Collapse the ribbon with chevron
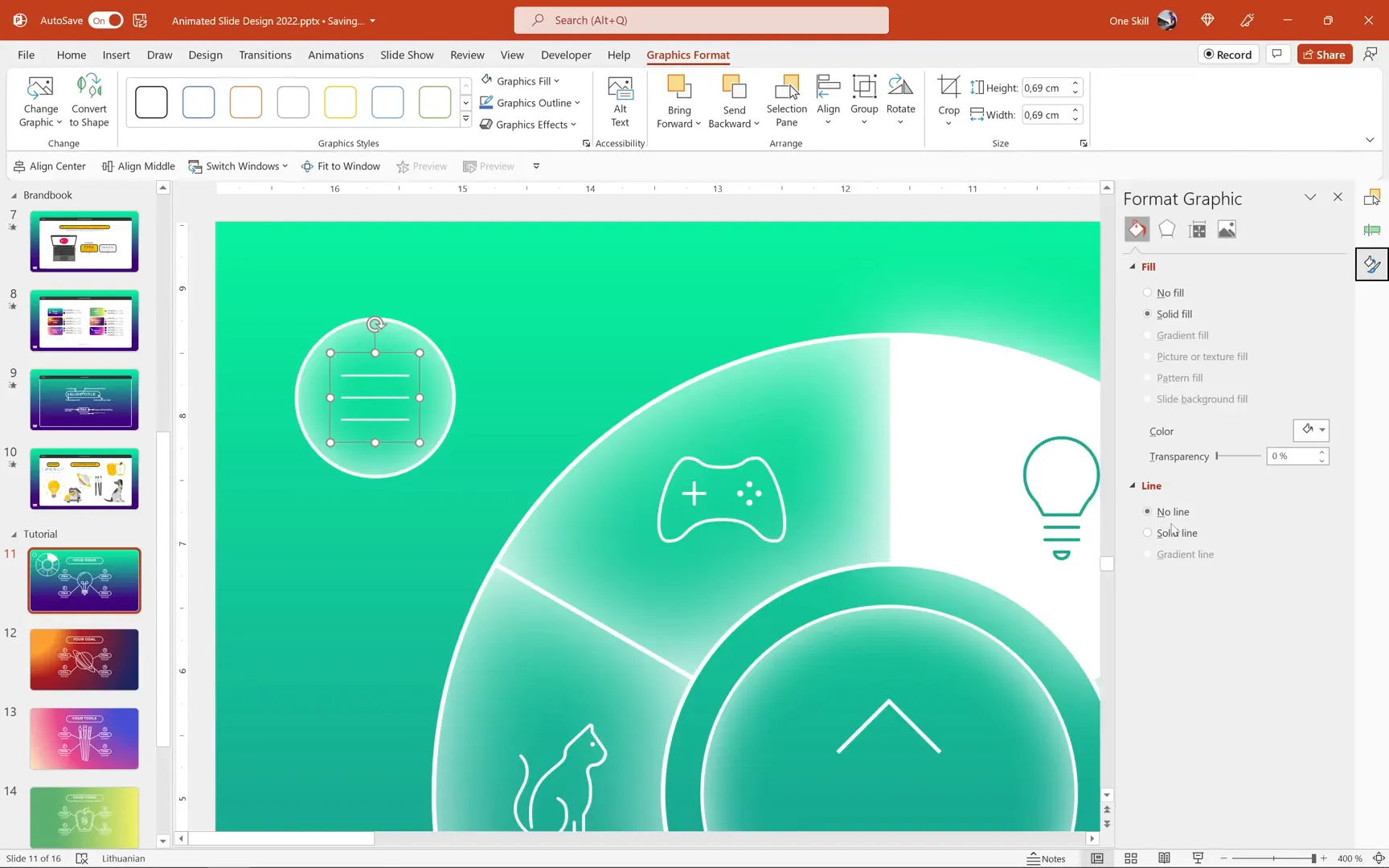Image resolution: width=1389 pixels, height=868 pixels. coord(1370,140)
